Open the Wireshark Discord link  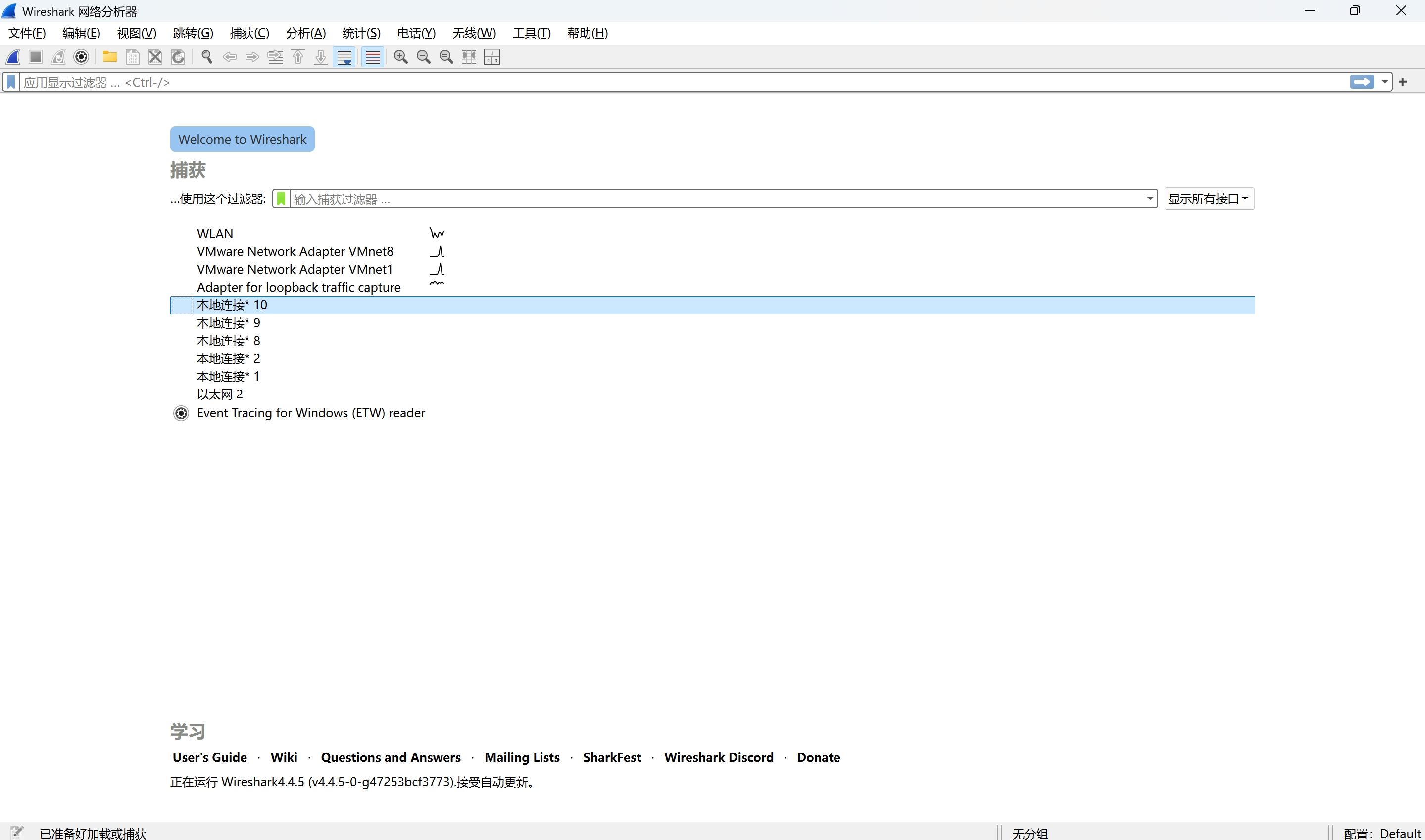coord(718,757)
